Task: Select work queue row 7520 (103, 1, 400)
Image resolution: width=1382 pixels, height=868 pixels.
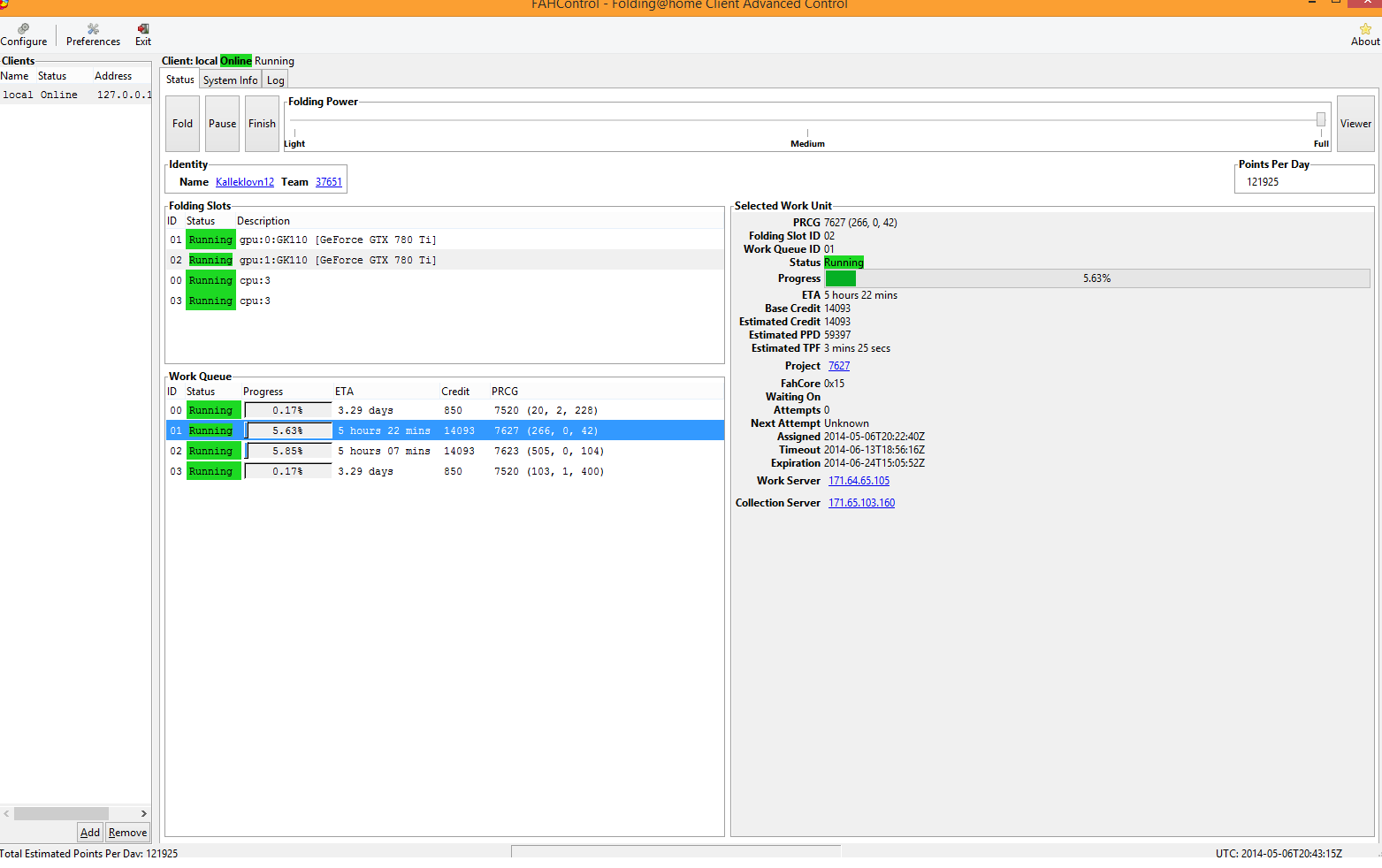Action: pos(445,471)
